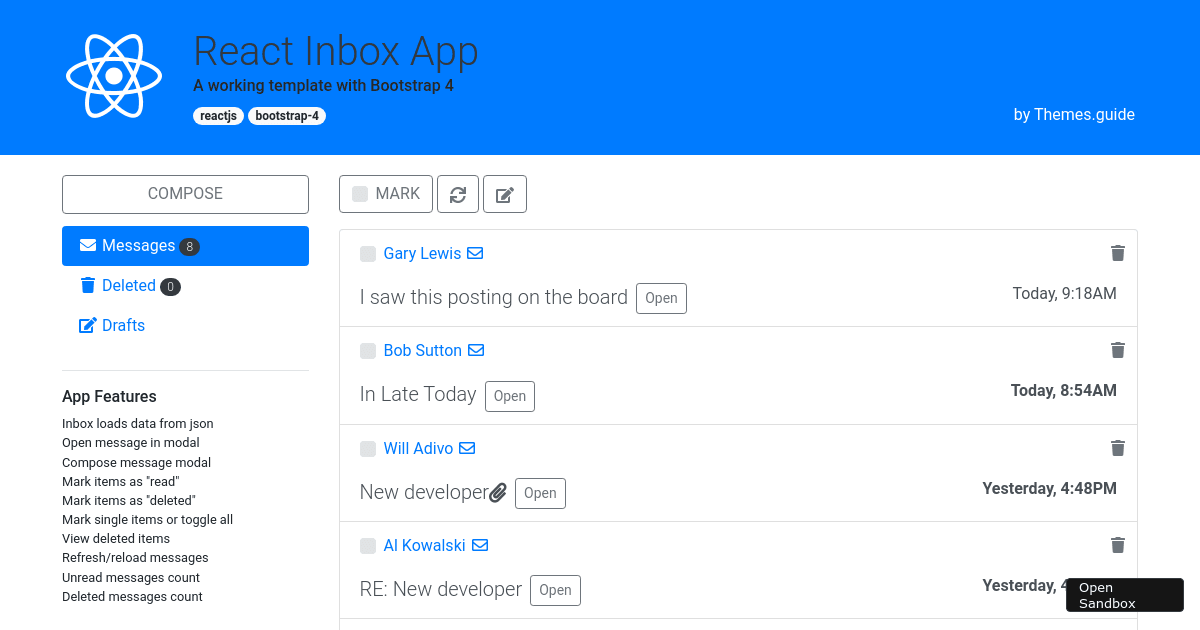Open the message In Late Today
The image size is (1200, 630).
pyautogui.click(x=510, y=396)
